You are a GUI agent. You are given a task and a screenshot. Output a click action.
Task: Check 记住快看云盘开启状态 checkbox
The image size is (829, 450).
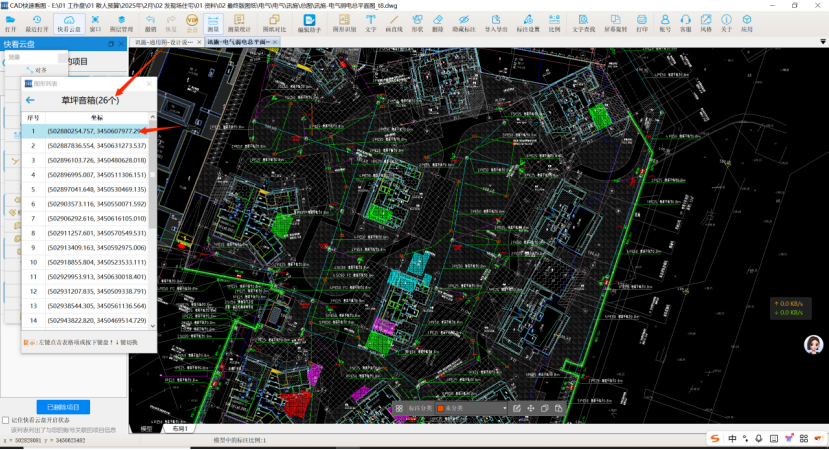(x=7, y=421)
